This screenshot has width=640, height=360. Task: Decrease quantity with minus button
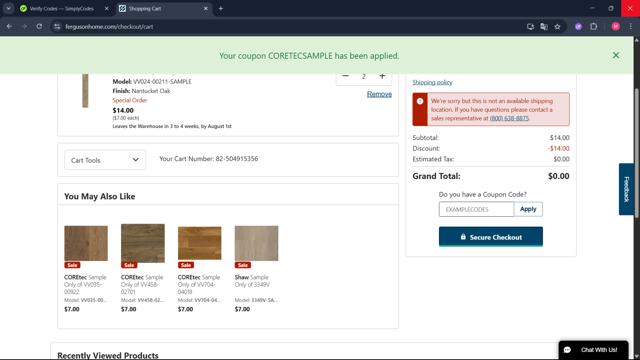point(345,76)
